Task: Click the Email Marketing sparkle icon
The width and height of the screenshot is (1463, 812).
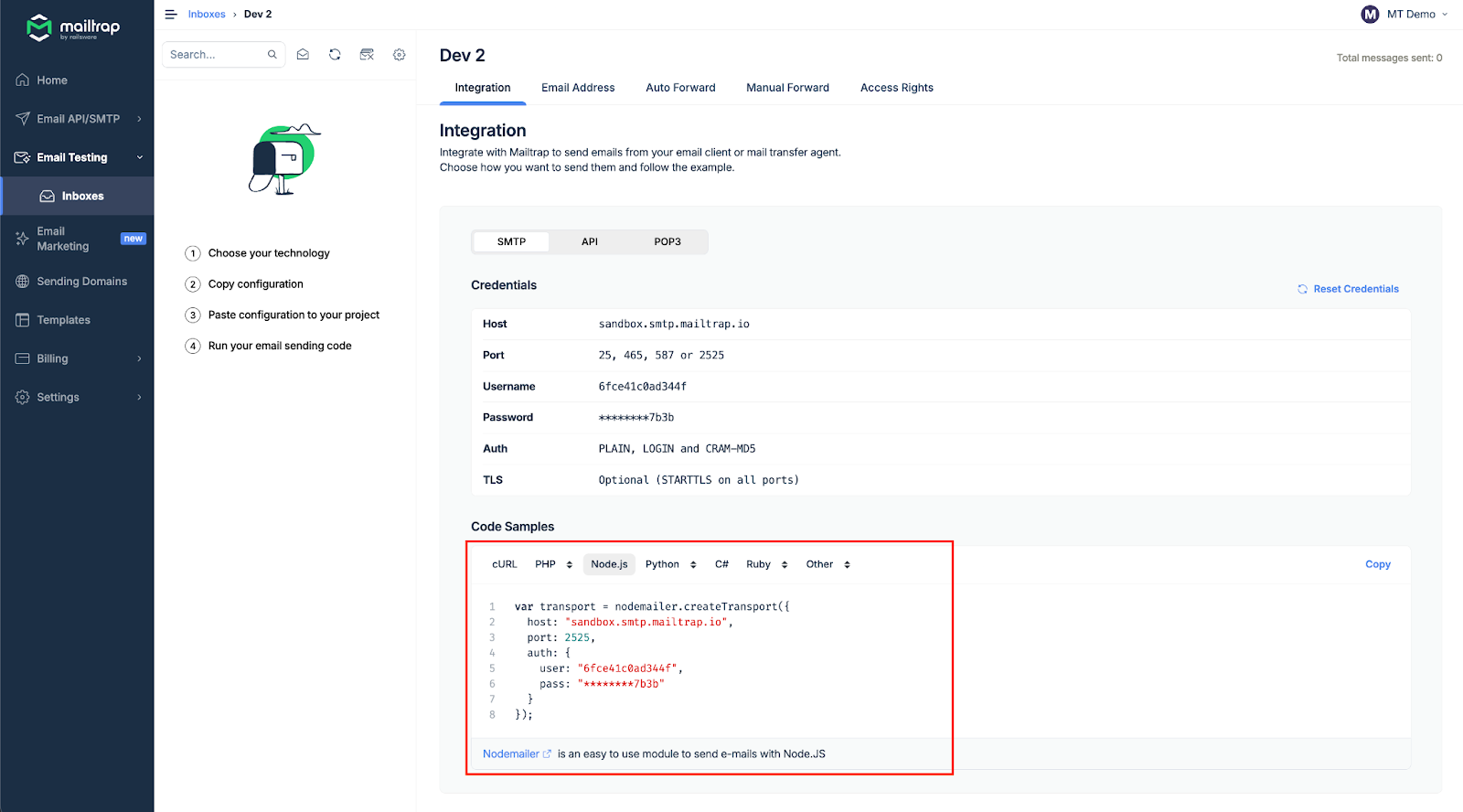Action: point(23,239)
